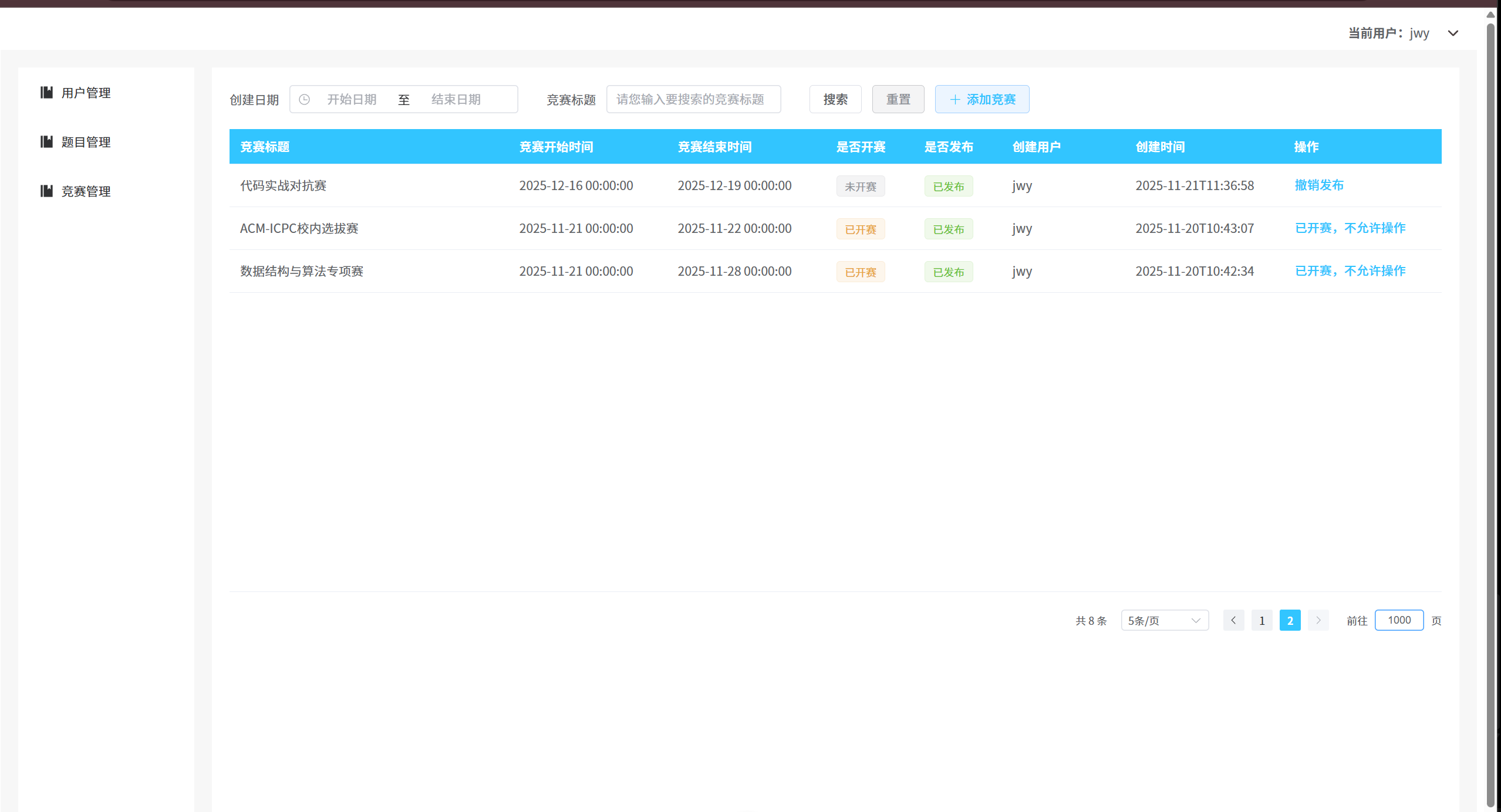Focus the 竞赛标题 search input
The width and height of the screenshot is (1501, 812).
693,99
